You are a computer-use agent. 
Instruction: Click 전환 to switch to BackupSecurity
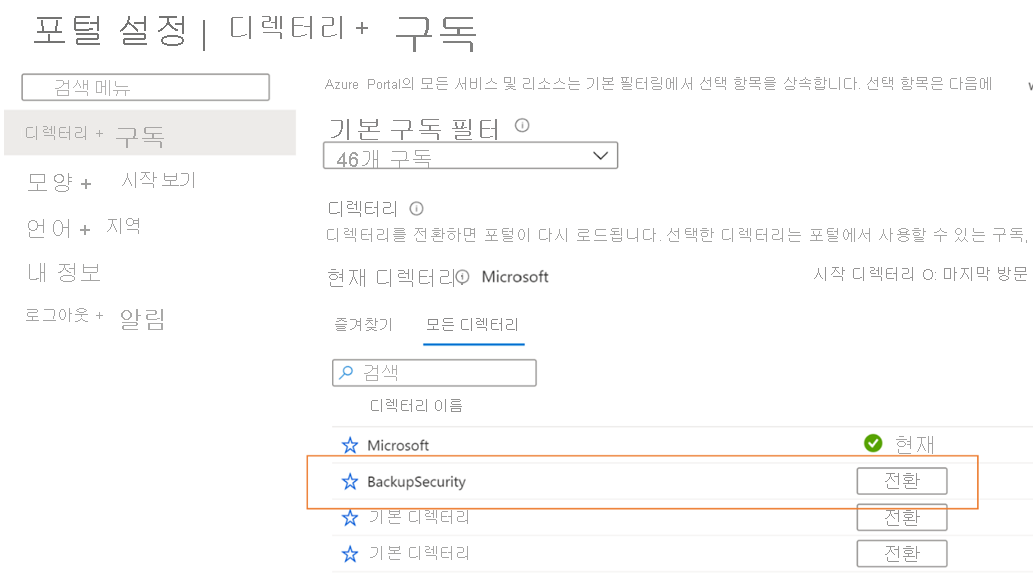click(901, 481)
